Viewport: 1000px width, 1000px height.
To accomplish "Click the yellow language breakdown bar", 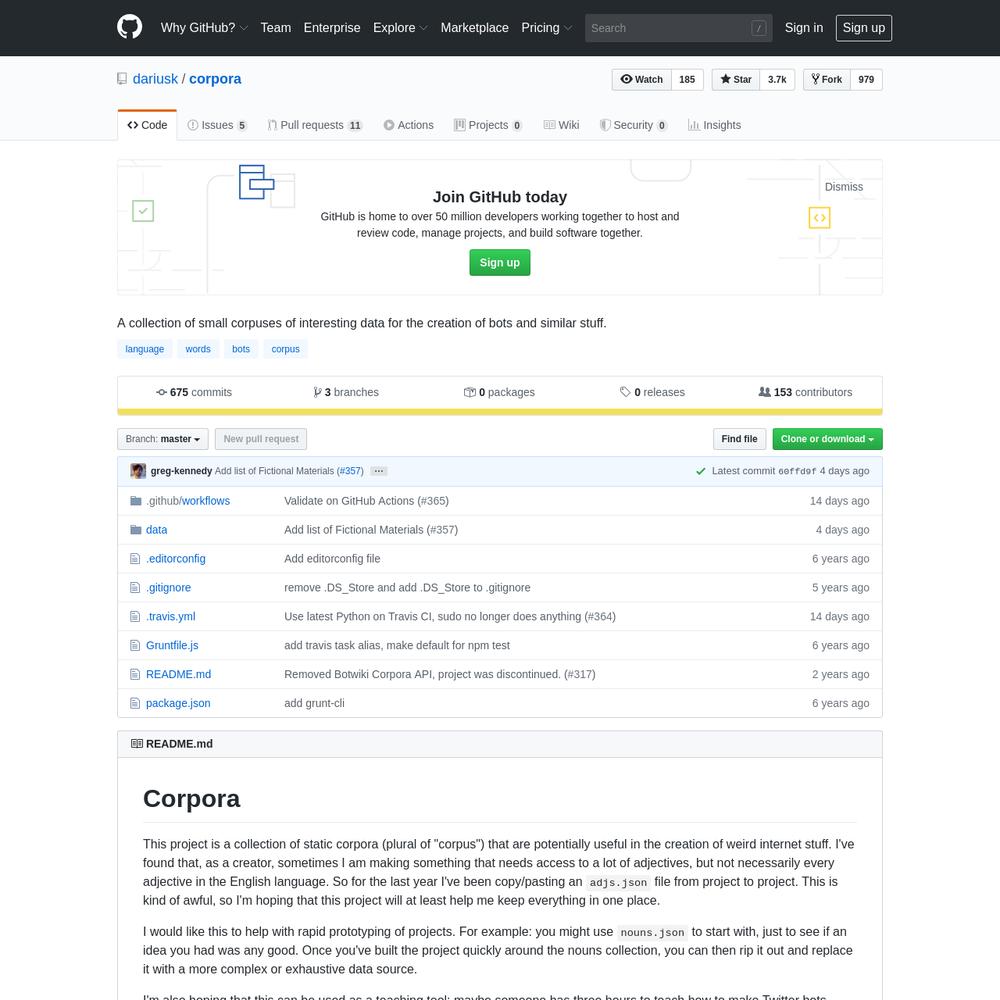I will pos(500,412).
